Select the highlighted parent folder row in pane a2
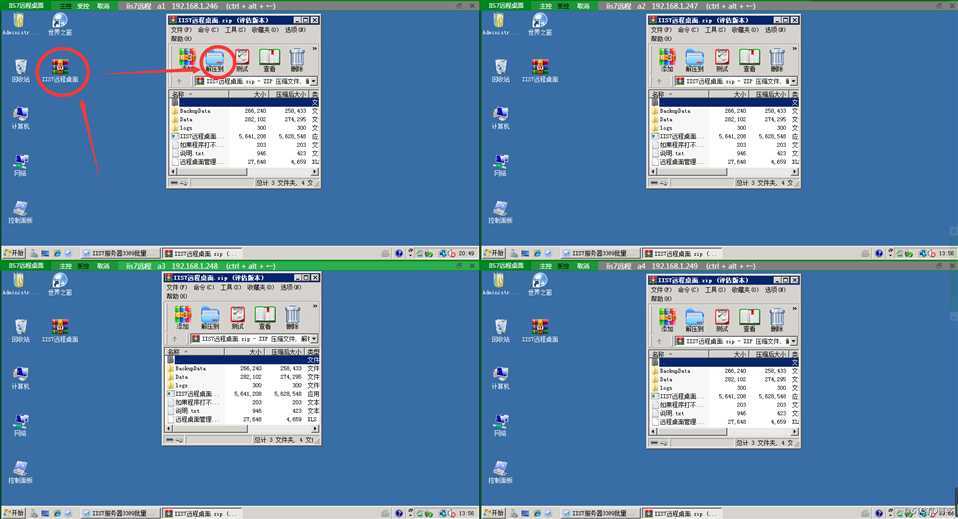 (x=725, y=103)
